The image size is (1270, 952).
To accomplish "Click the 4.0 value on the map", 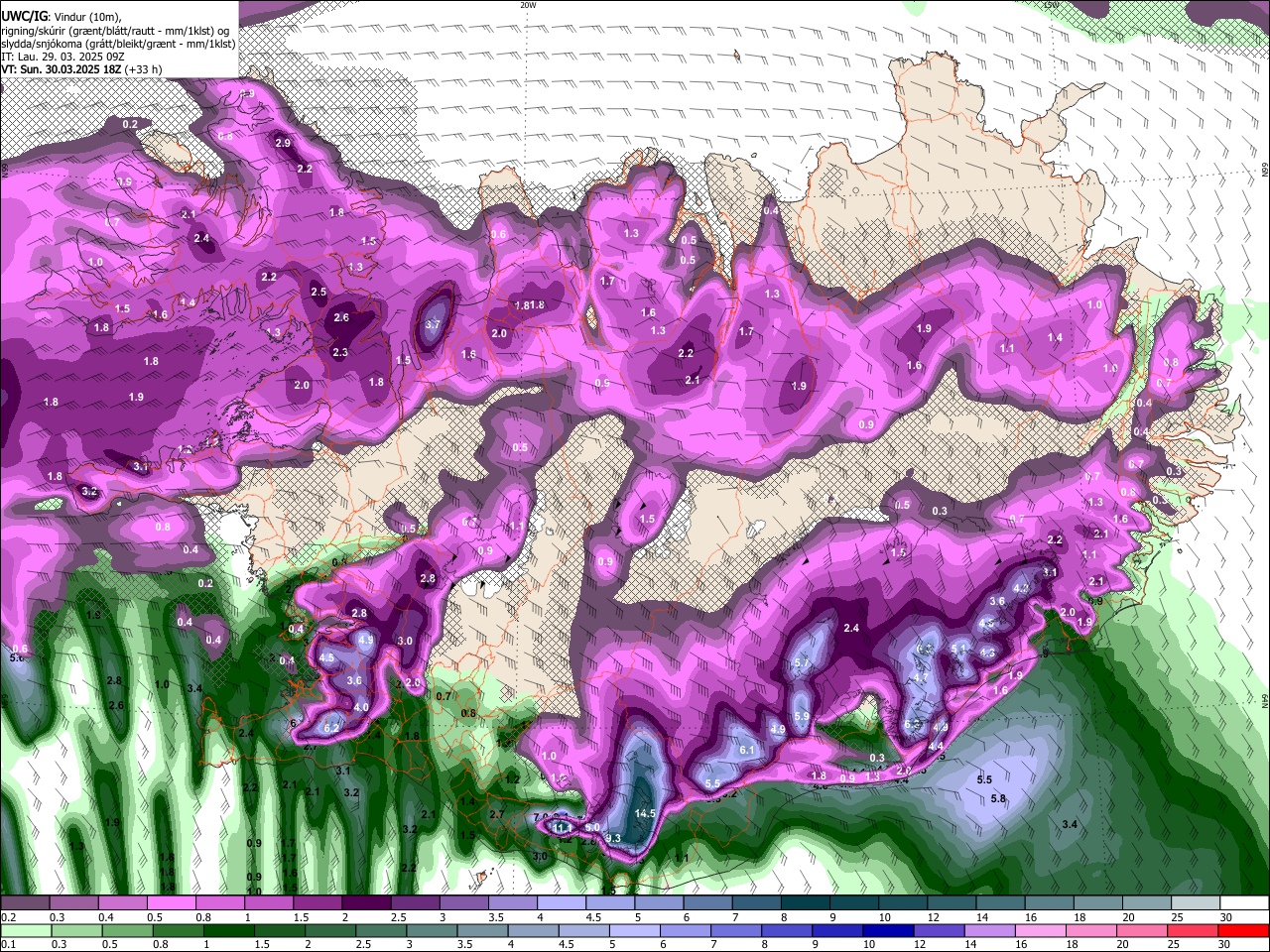I will [361, 706].
